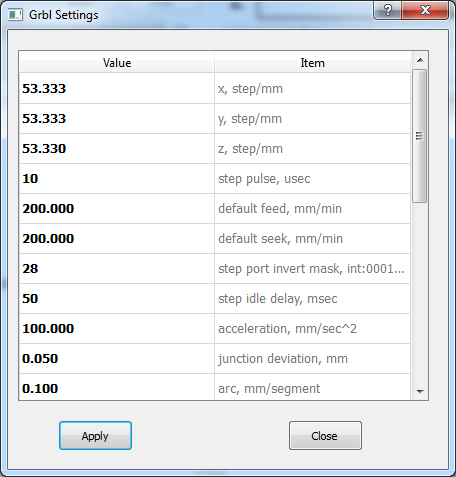456x477 pixels.
Task: Click the Grbl Settings window icon
Action: point(15,15)
